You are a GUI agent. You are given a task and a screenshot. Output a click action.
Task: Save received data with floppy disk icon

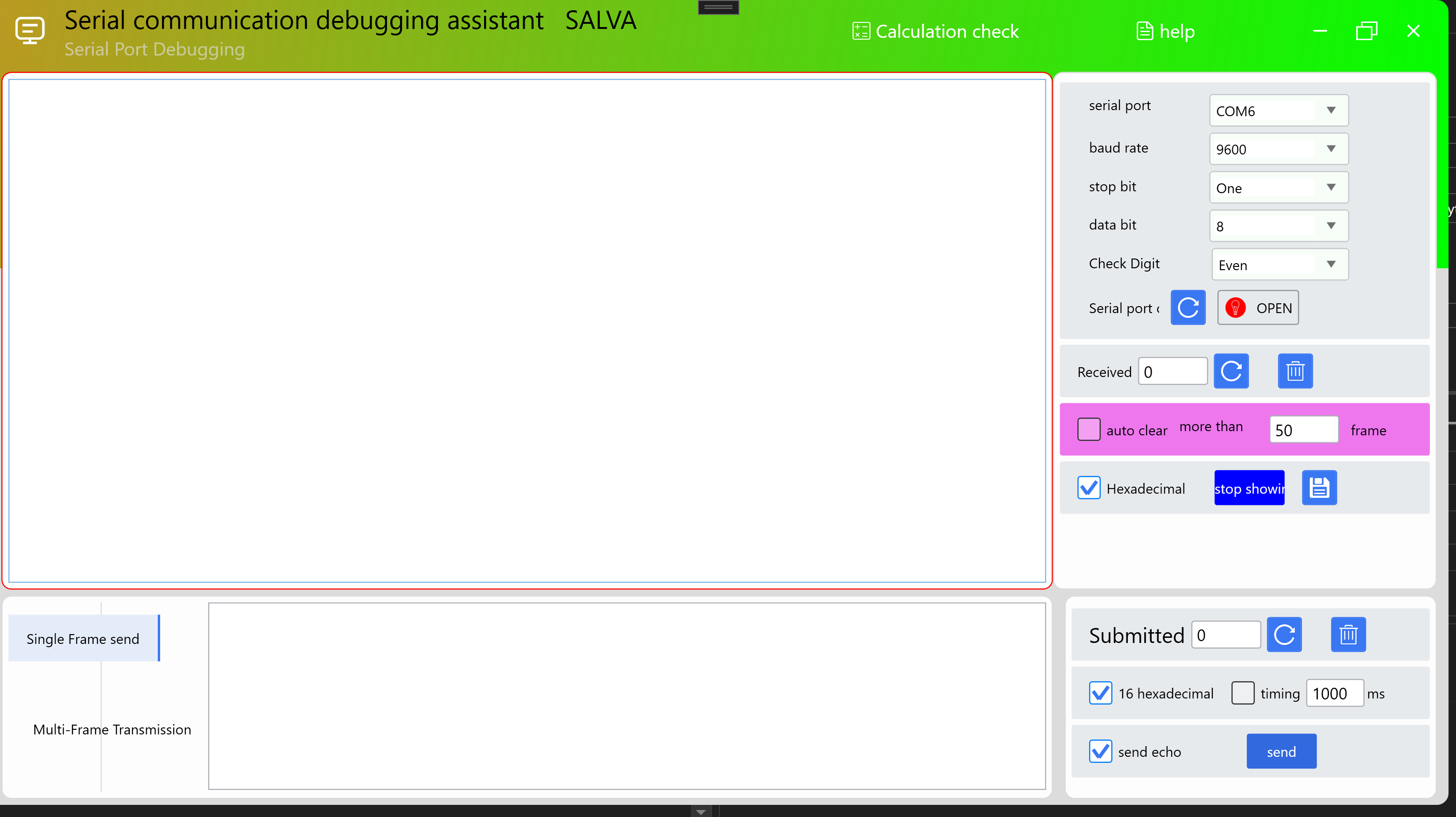pyautogui.click(x=1319, y=488)
